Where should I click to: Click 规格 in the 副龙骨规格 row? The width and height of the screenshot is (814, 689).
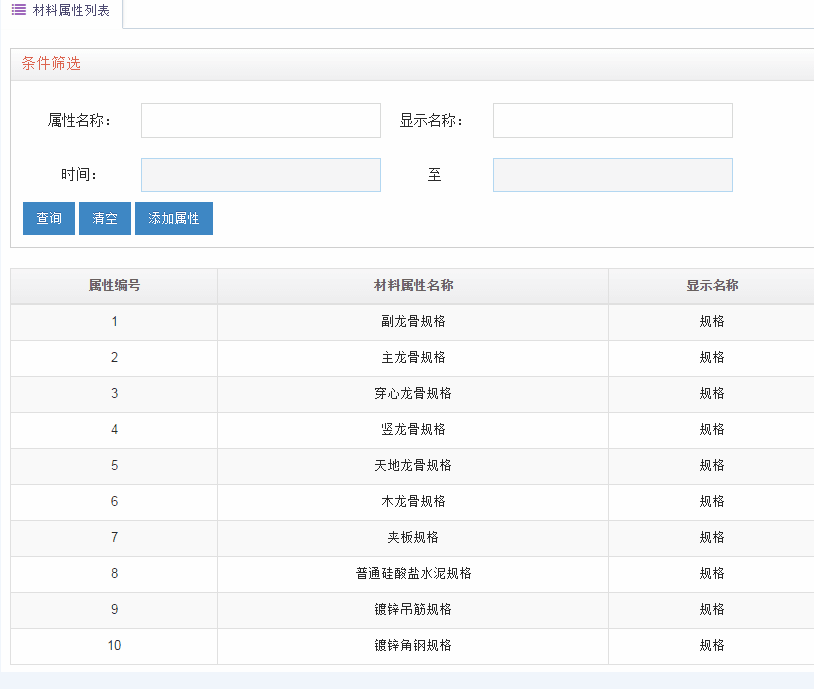(712, 322)
